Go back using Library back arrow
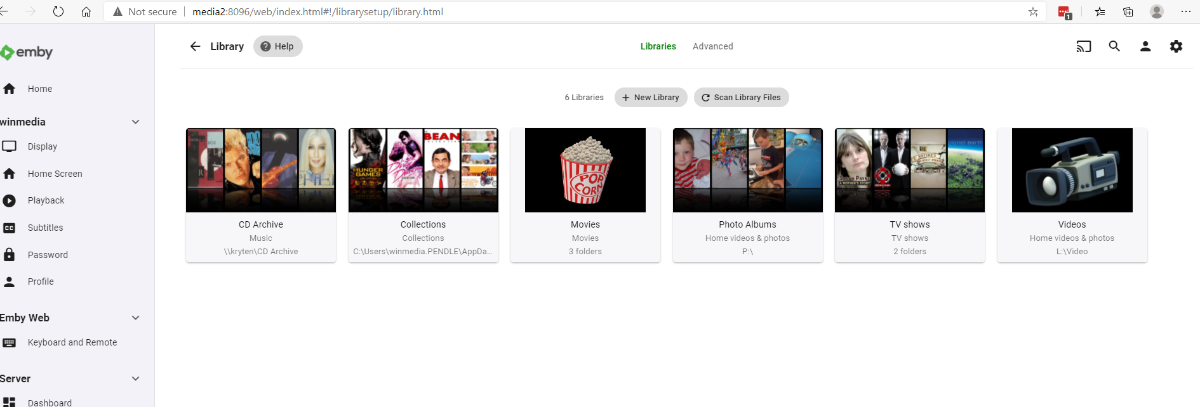 point(195,46)
